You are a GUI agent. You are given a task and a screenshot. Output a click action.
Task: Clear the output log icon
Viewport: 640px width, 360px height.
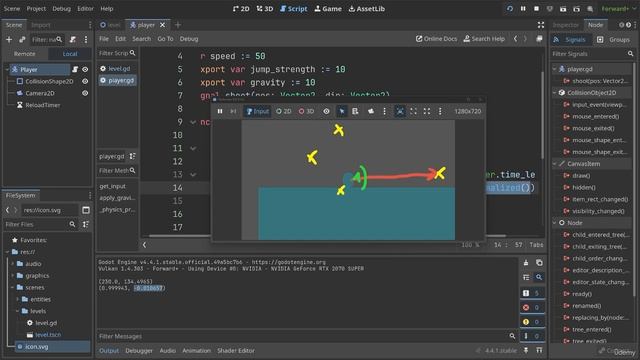point(526,263)
